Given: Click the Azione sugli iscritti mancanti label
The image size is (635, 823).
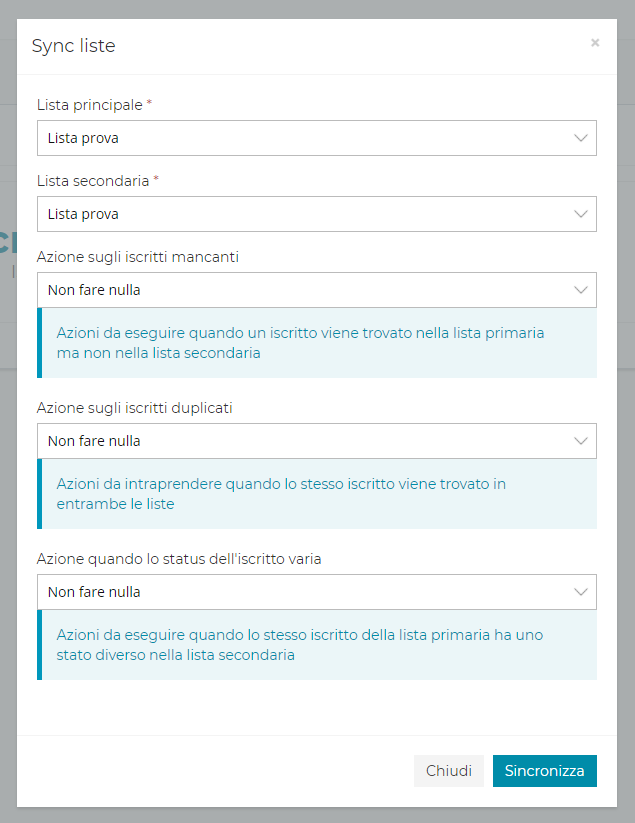Looking at the screenshot, I should point(138,257).
